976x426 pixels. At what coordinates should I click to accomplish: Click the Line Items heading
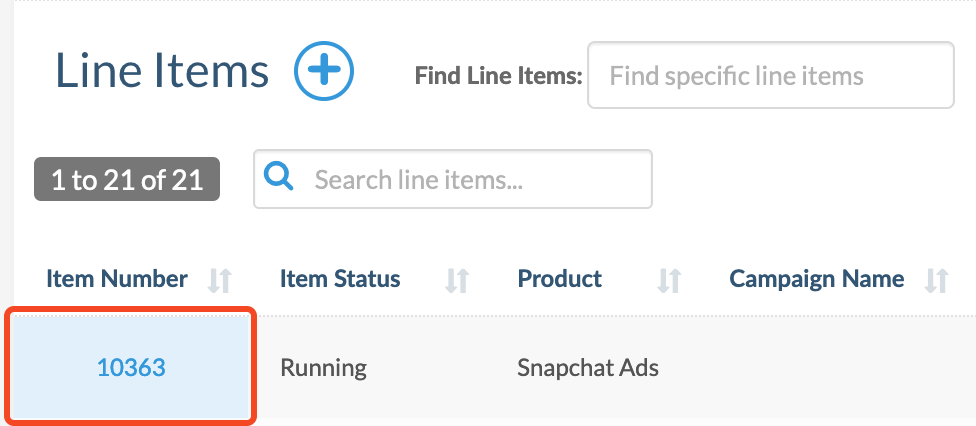click(x=162, y=70)
